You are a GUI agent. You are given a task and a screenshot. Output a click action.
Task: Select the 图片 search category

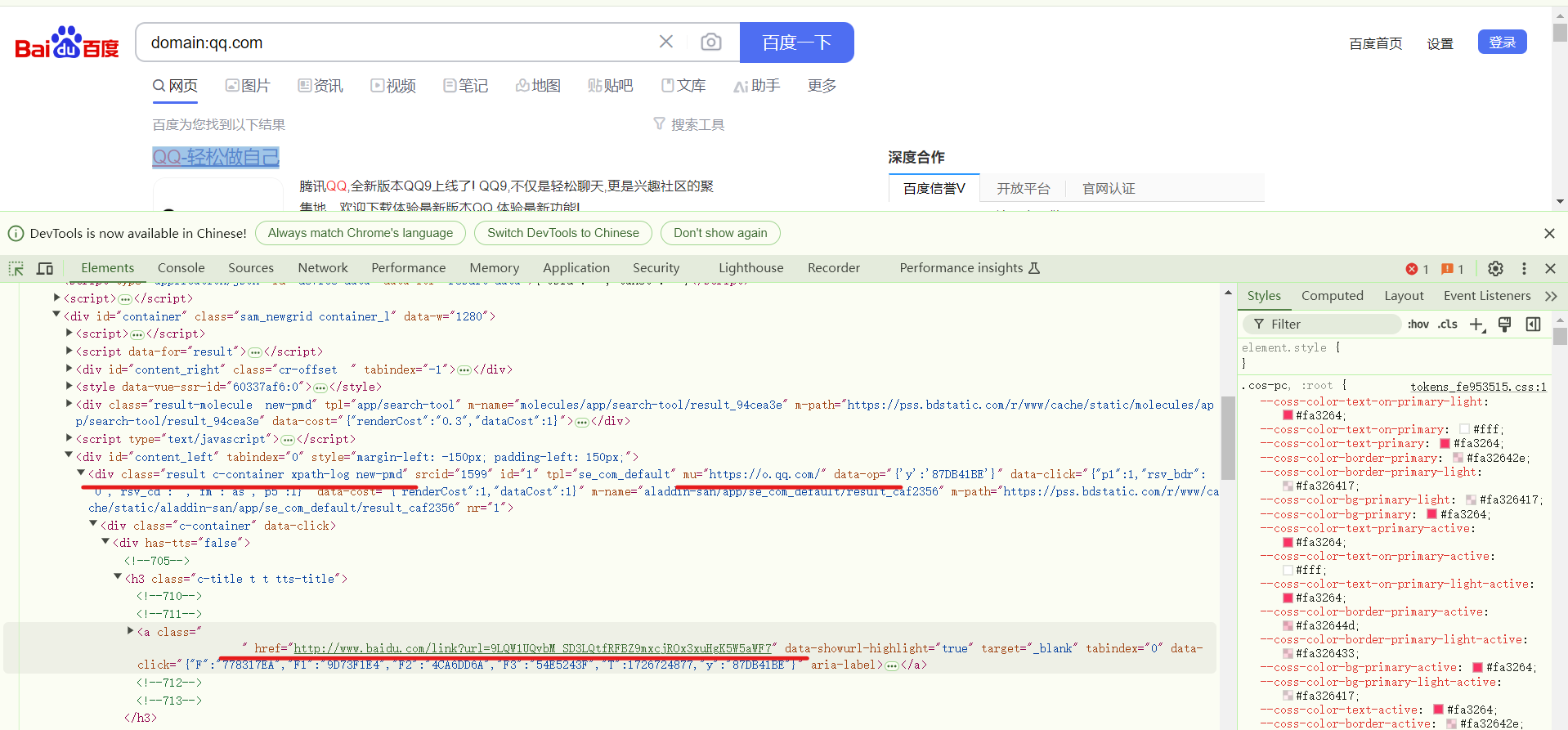pos(248,86)
